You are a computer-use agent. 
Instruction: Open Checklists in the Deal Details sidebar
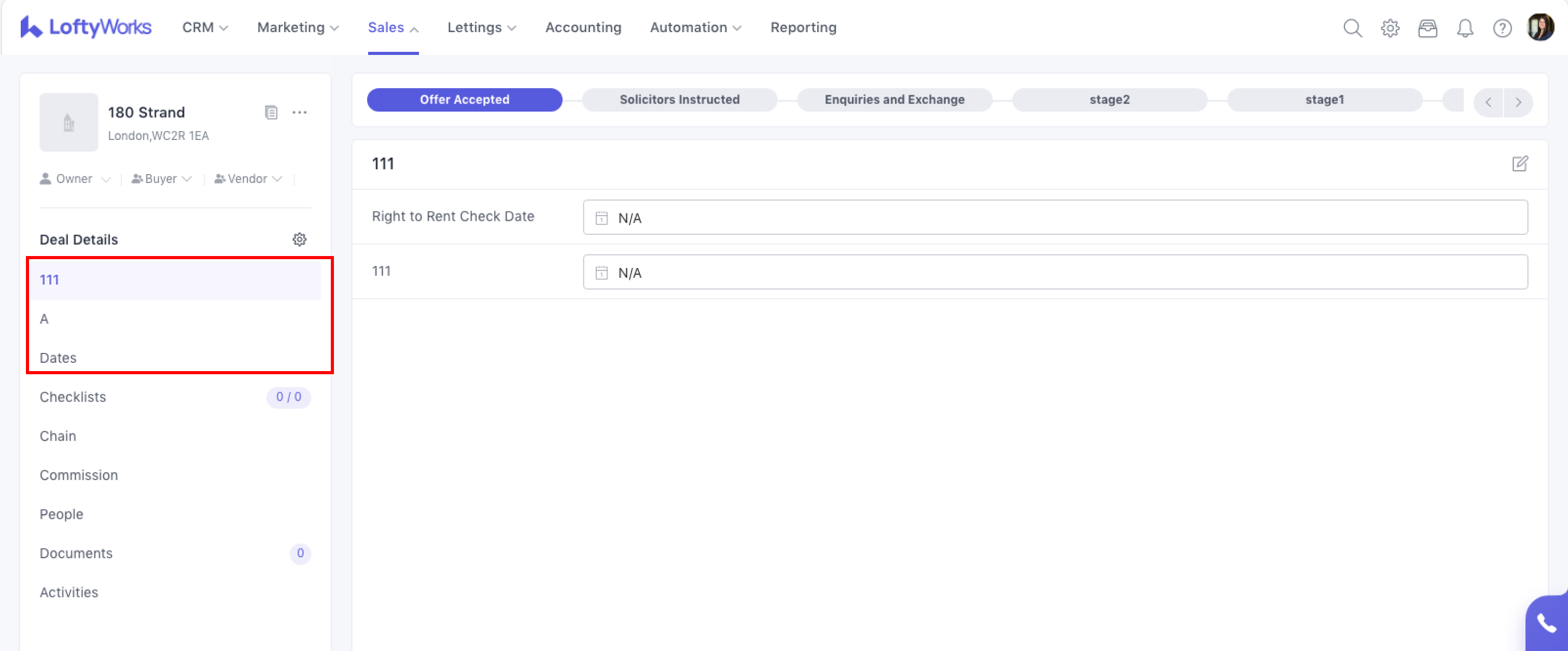[x=73, y=397]
